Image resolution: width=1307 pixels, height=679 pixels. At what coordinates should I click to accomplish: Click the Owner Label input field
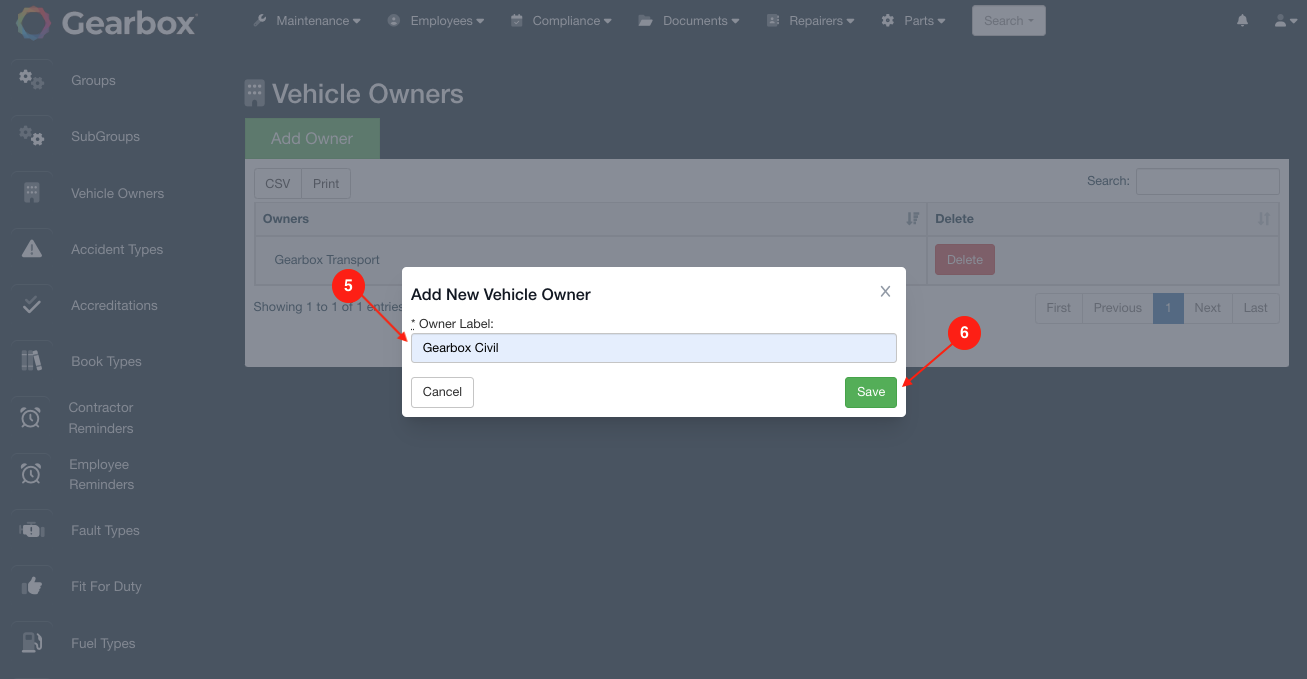654,348
